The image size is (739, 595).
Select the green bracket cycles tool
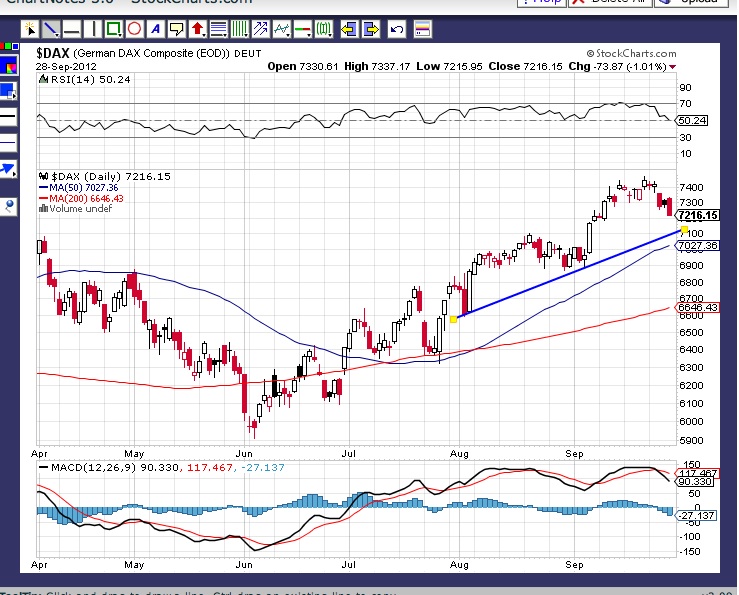coord(323,29)
